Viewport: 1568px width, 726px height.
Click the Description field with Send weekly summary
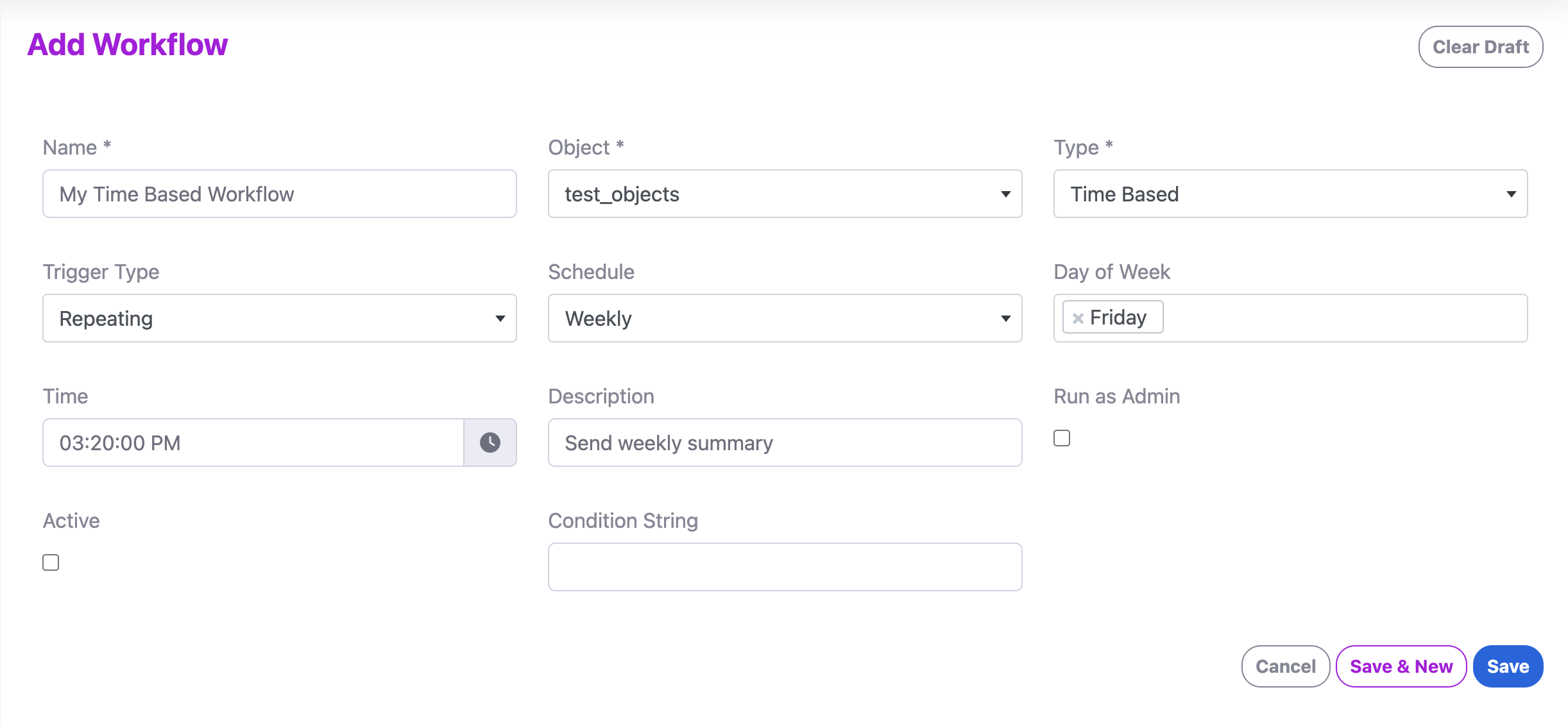coord(784,442)
